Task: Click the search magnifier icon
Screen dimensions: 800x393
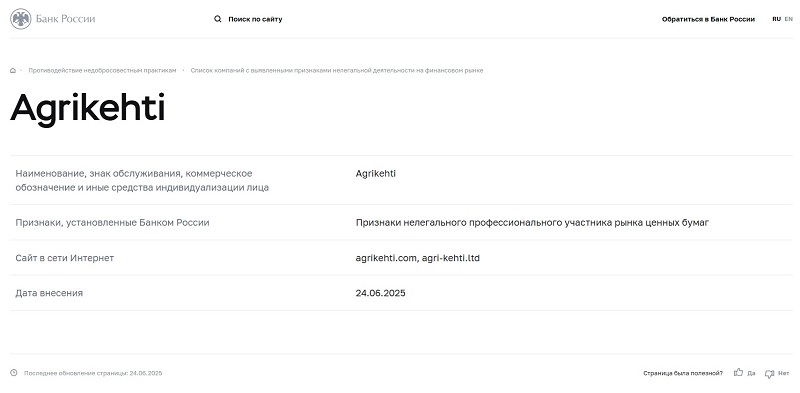Action: pyautogui.click(x=218, y=19)
